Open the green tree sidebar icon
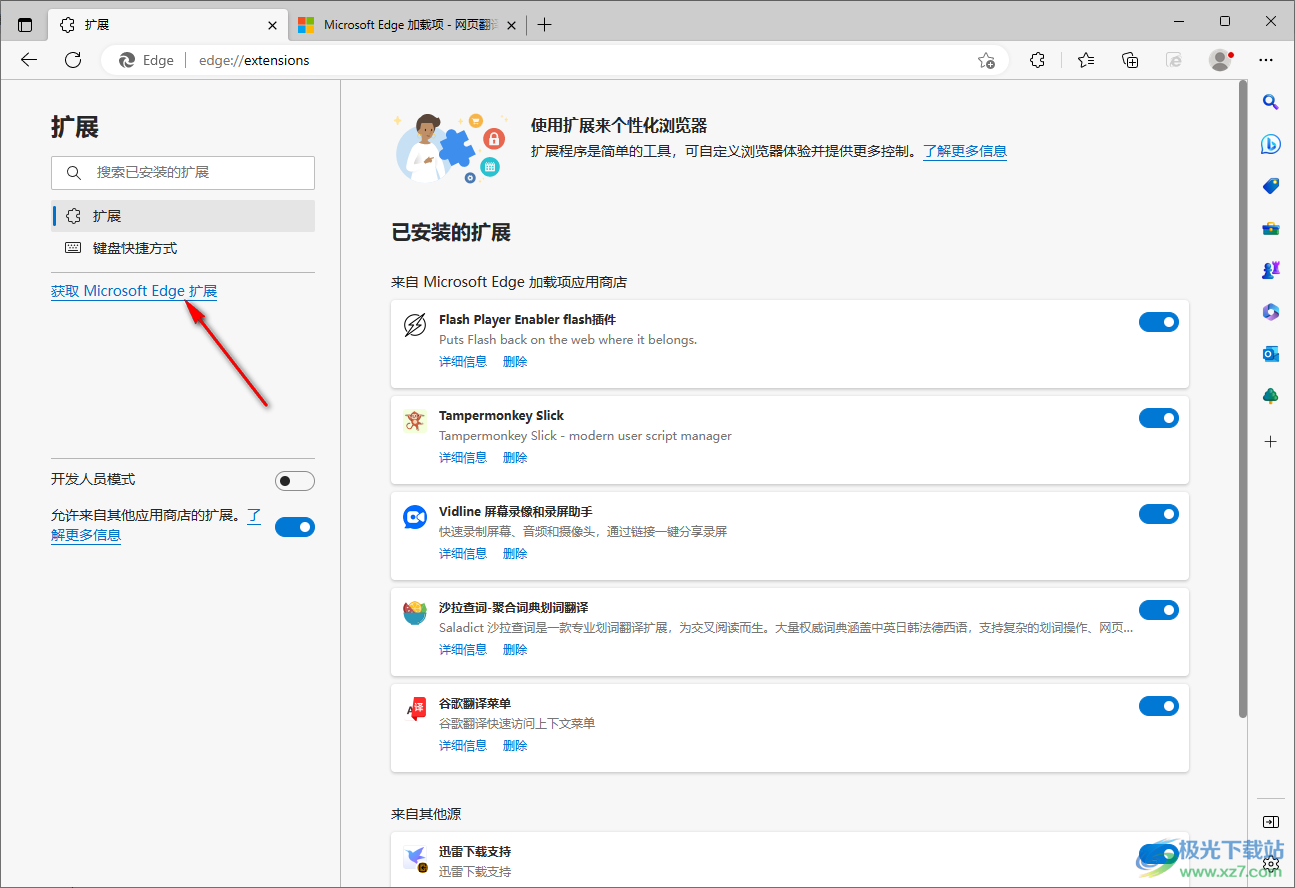Screen dimensions: 1295x888 1271,396
